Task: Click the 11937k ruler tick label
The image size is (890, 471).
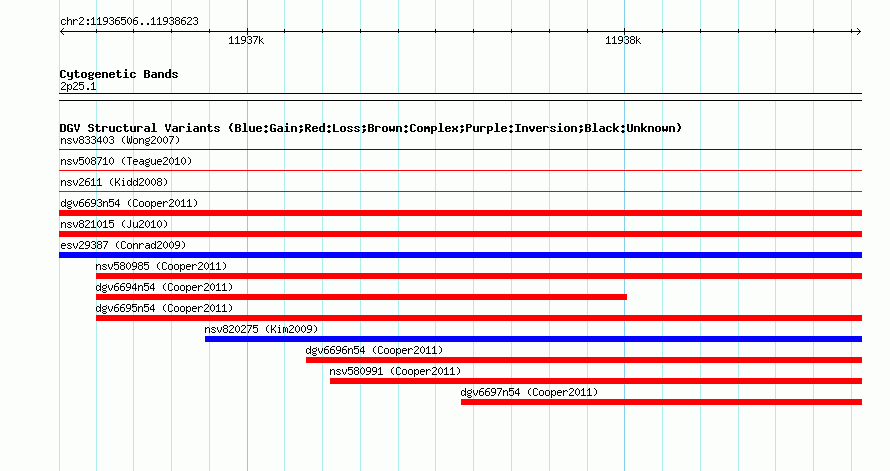Action: point(246,40)
